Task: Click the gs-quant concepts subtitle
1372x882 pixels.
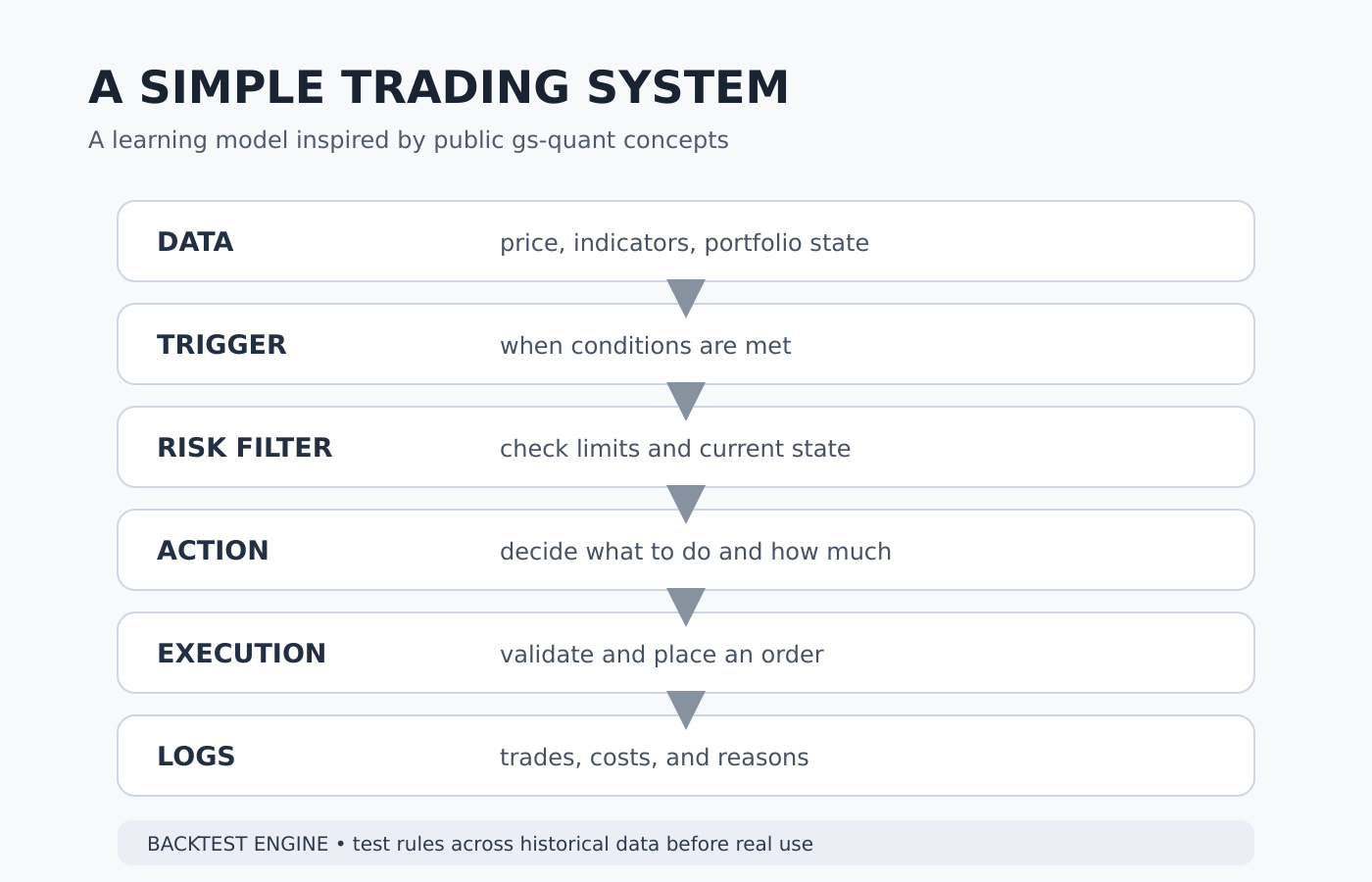Action: click(x=409, y=140)
